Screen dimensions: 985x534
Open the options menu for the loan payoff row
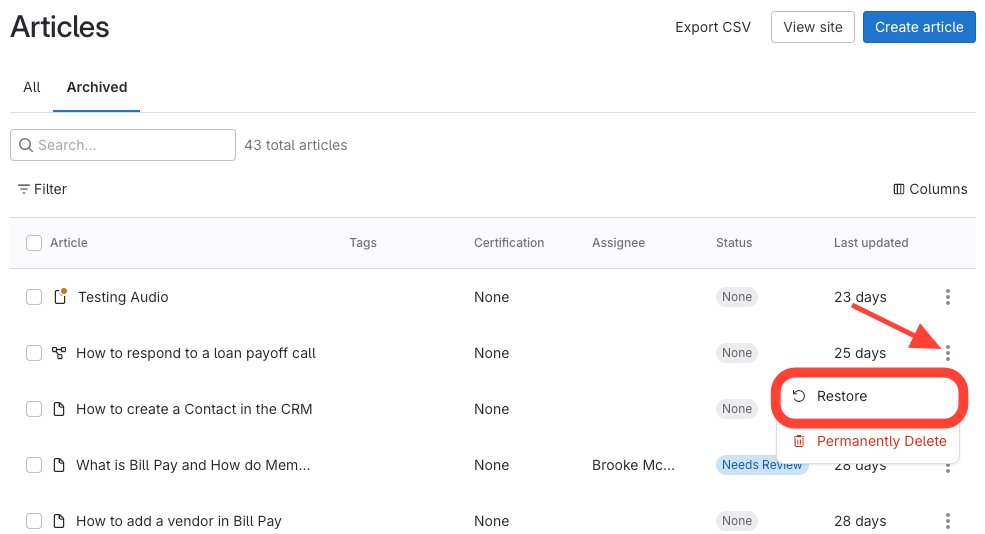(947, 352)
